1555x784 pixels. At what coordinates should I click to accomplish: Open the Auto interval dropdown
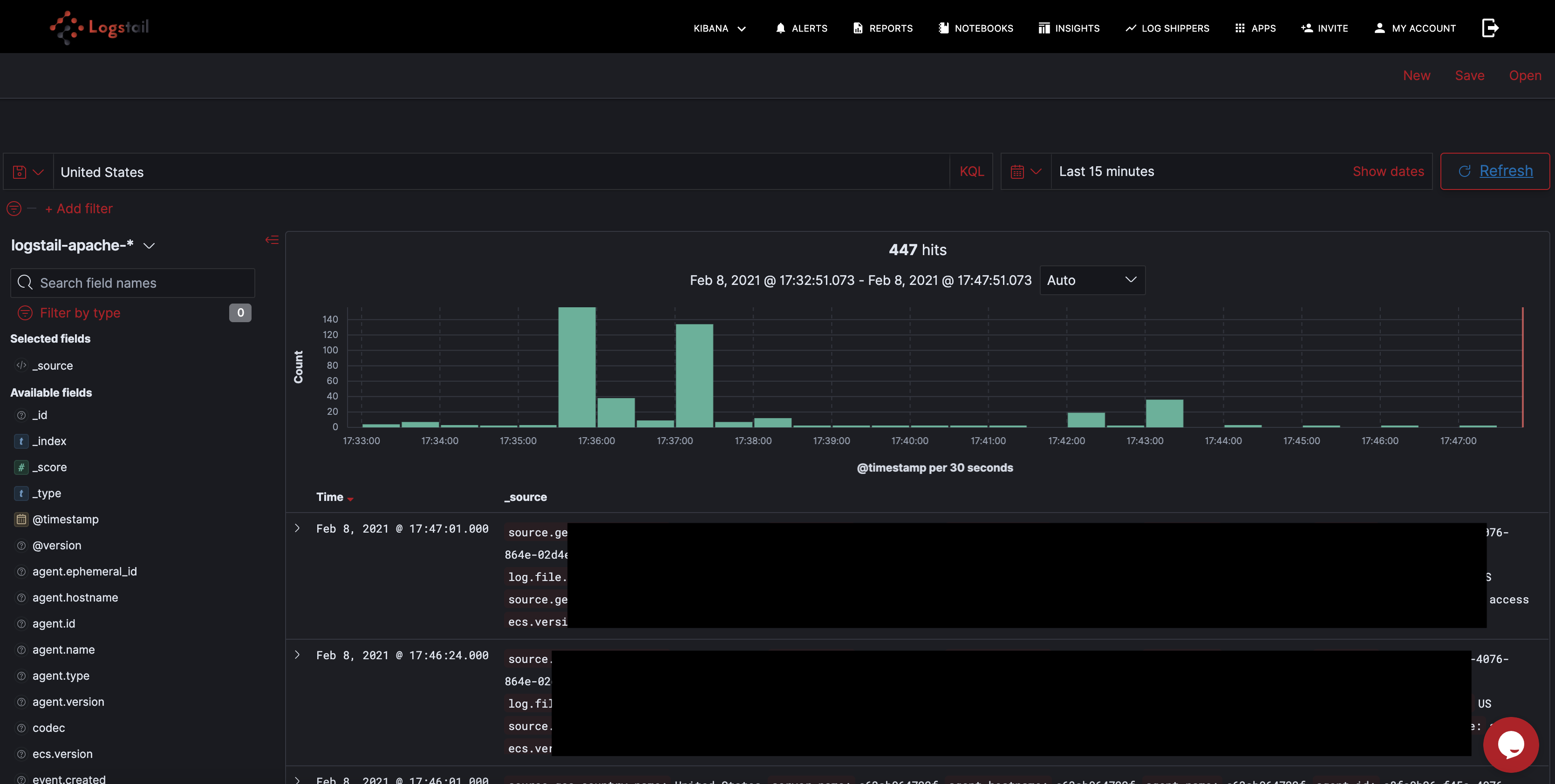pyautogui.click(x=1091, y=280)
